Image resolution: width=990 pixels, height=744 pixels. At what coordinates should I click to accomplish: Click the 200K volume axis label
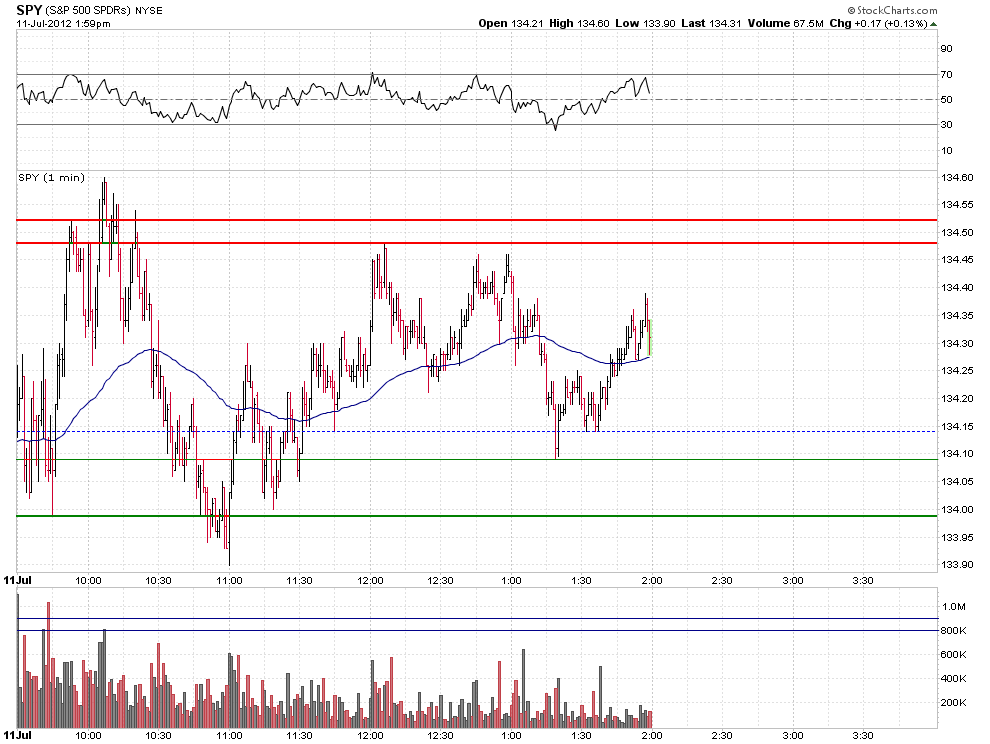954,703
